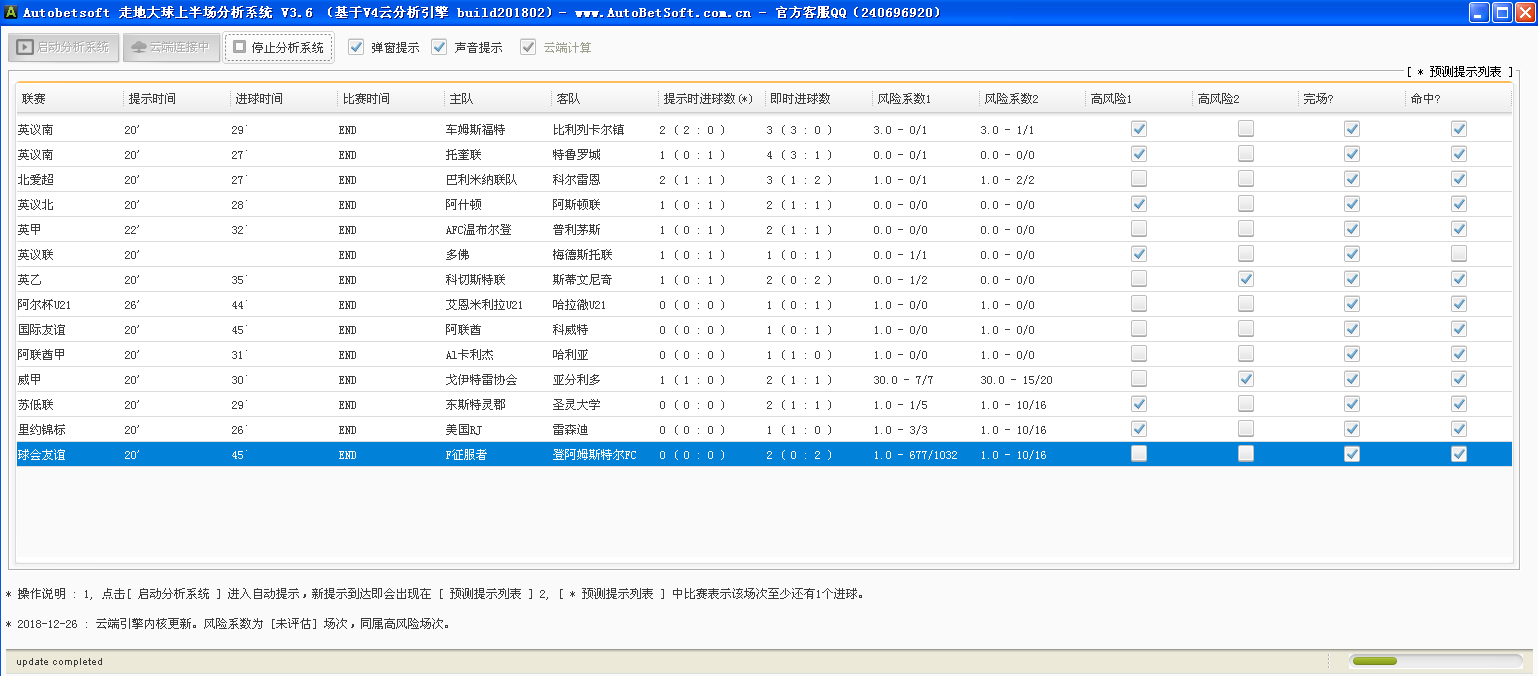Click the Autobetsoft app icon in title bar

pyautogui.click(x=12, y=13)
